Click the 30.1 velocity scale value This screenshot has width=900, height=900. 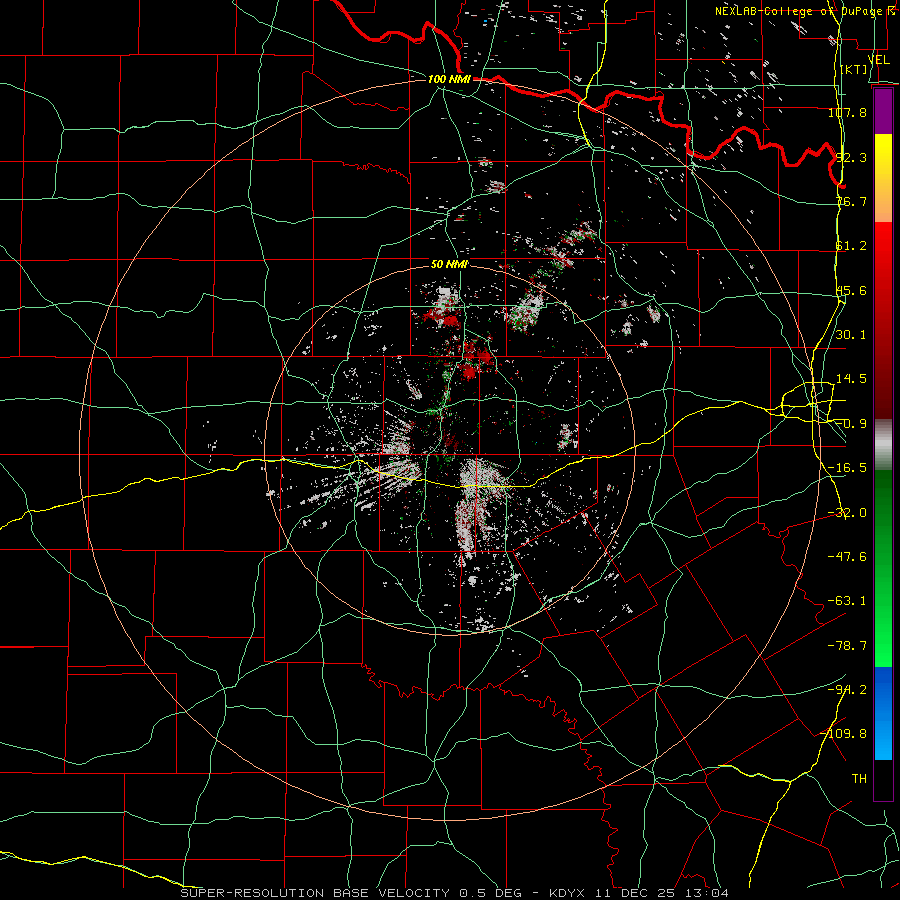851,335
